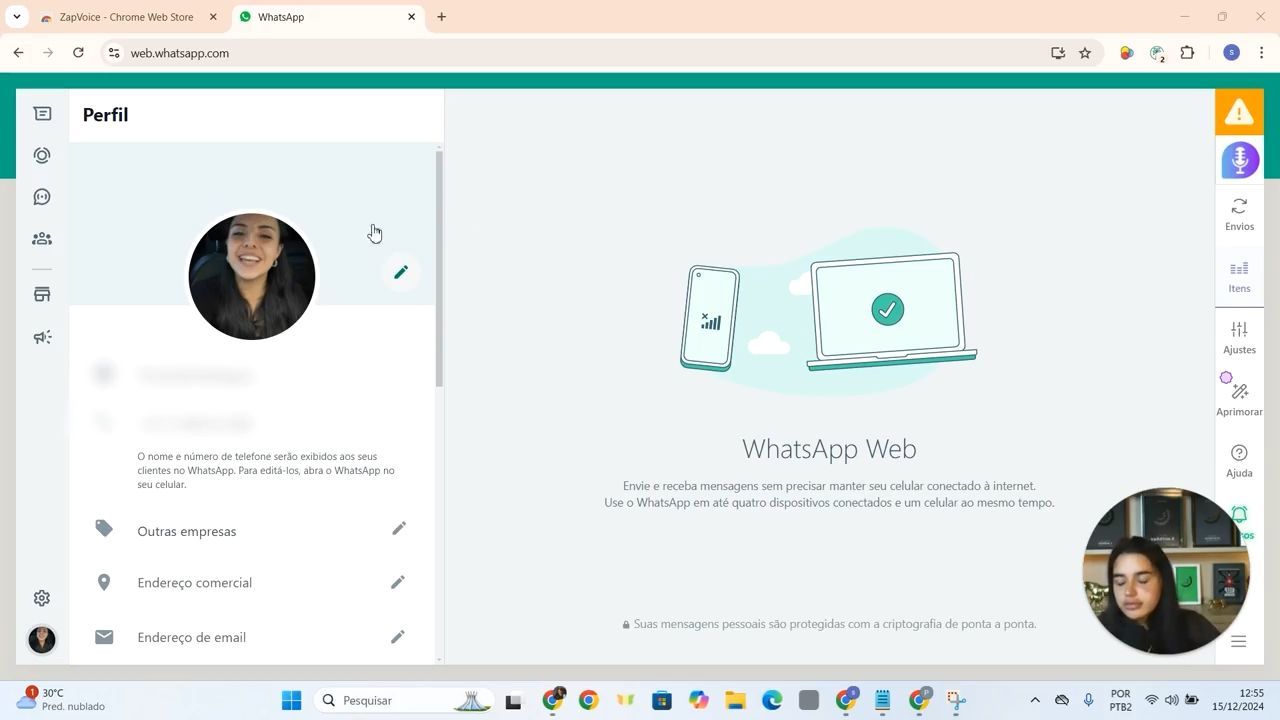Open a new browser tab

[x=442, y=17]
